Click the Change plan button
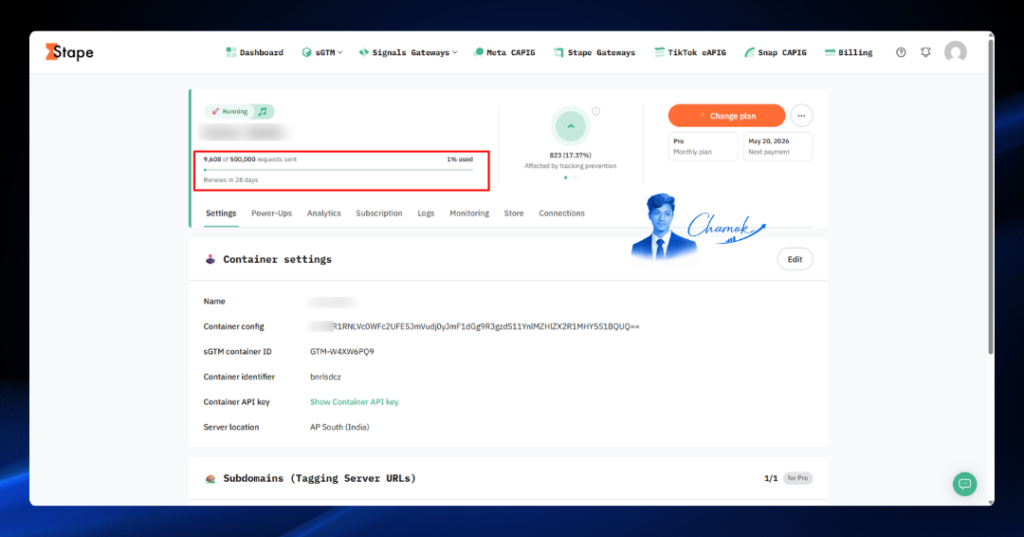The height and width of the screenshot is (537, 1024). click(726, 116)
